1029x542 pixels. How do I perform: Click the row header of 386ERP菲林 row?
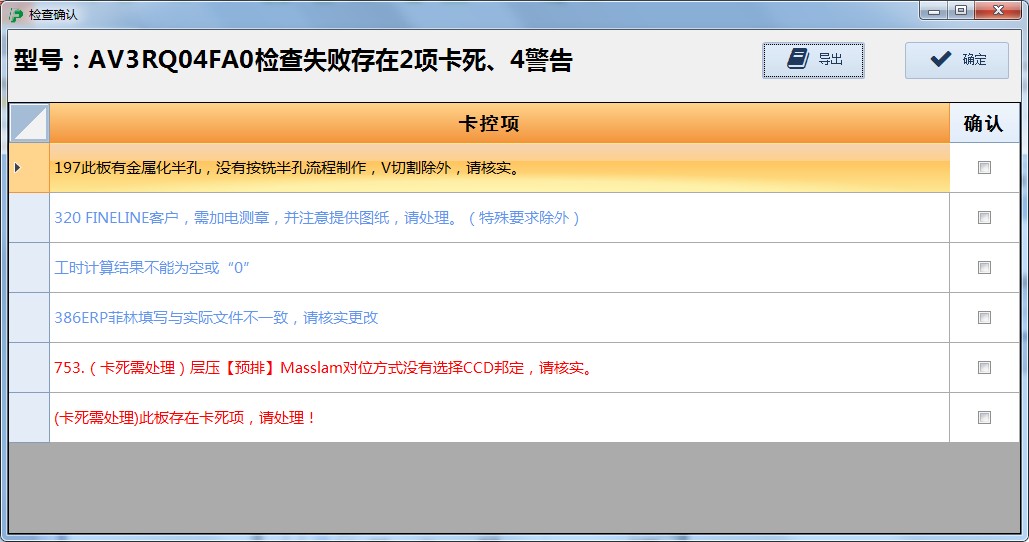(x=30, y=317)
